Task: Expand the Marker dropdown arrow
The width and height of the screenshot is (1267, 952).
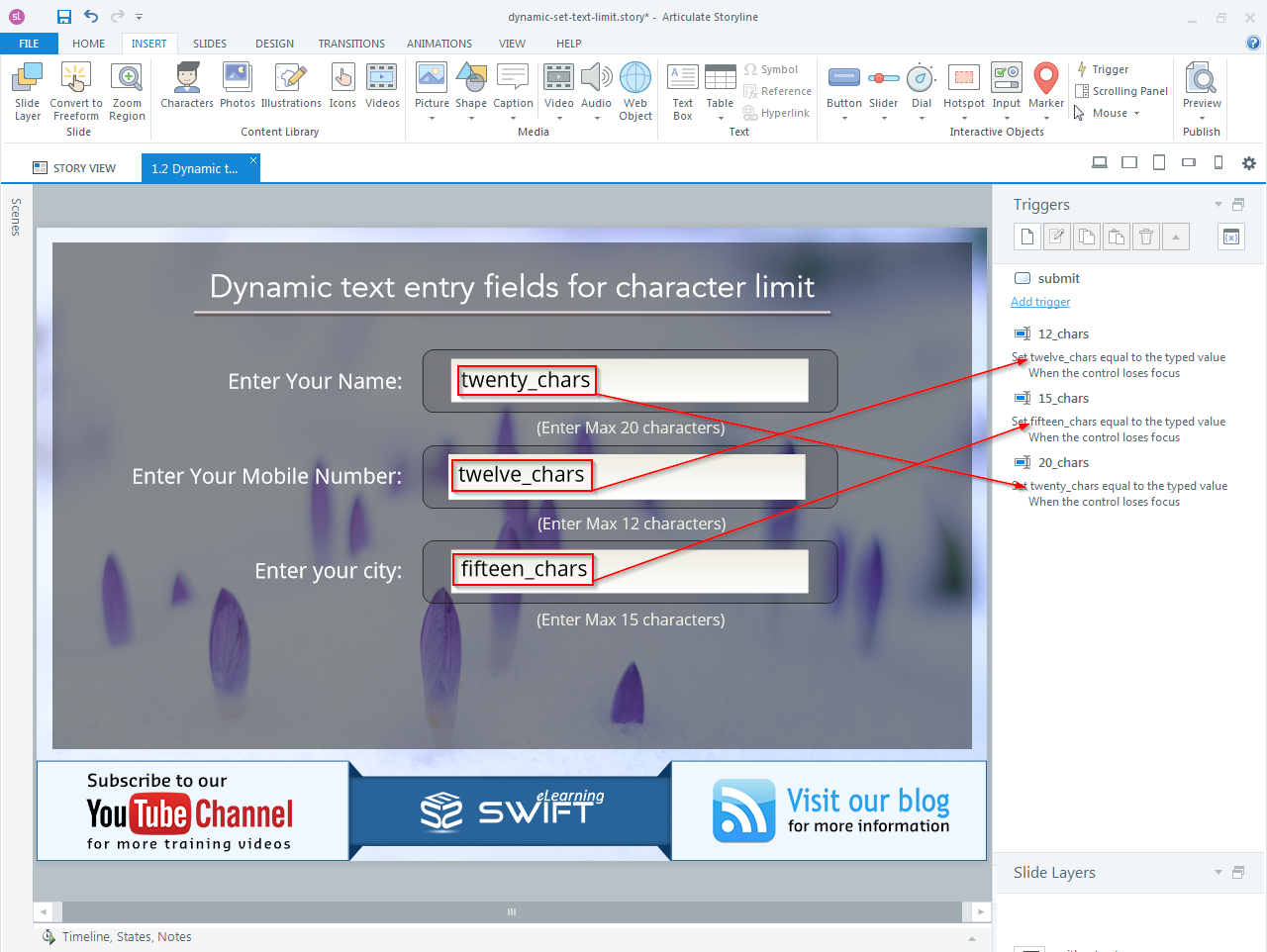Action: click(x=1046, y=119)
